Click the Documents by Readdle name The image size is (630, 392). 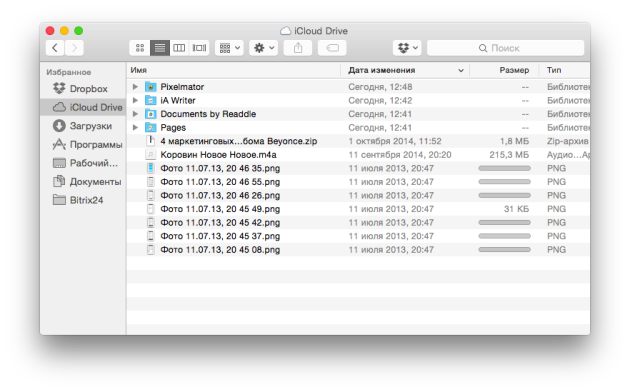(x=208, y=114)
